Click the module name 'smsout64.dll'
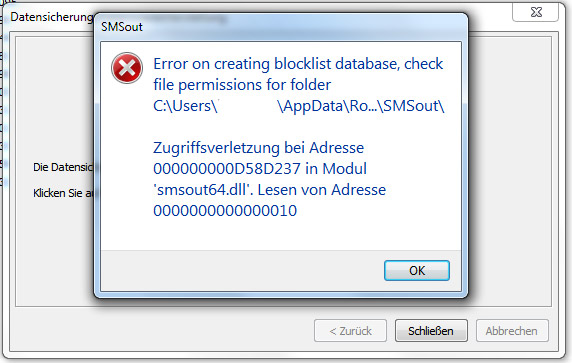Viewport: 572px width, 363px height. [203, 190]
